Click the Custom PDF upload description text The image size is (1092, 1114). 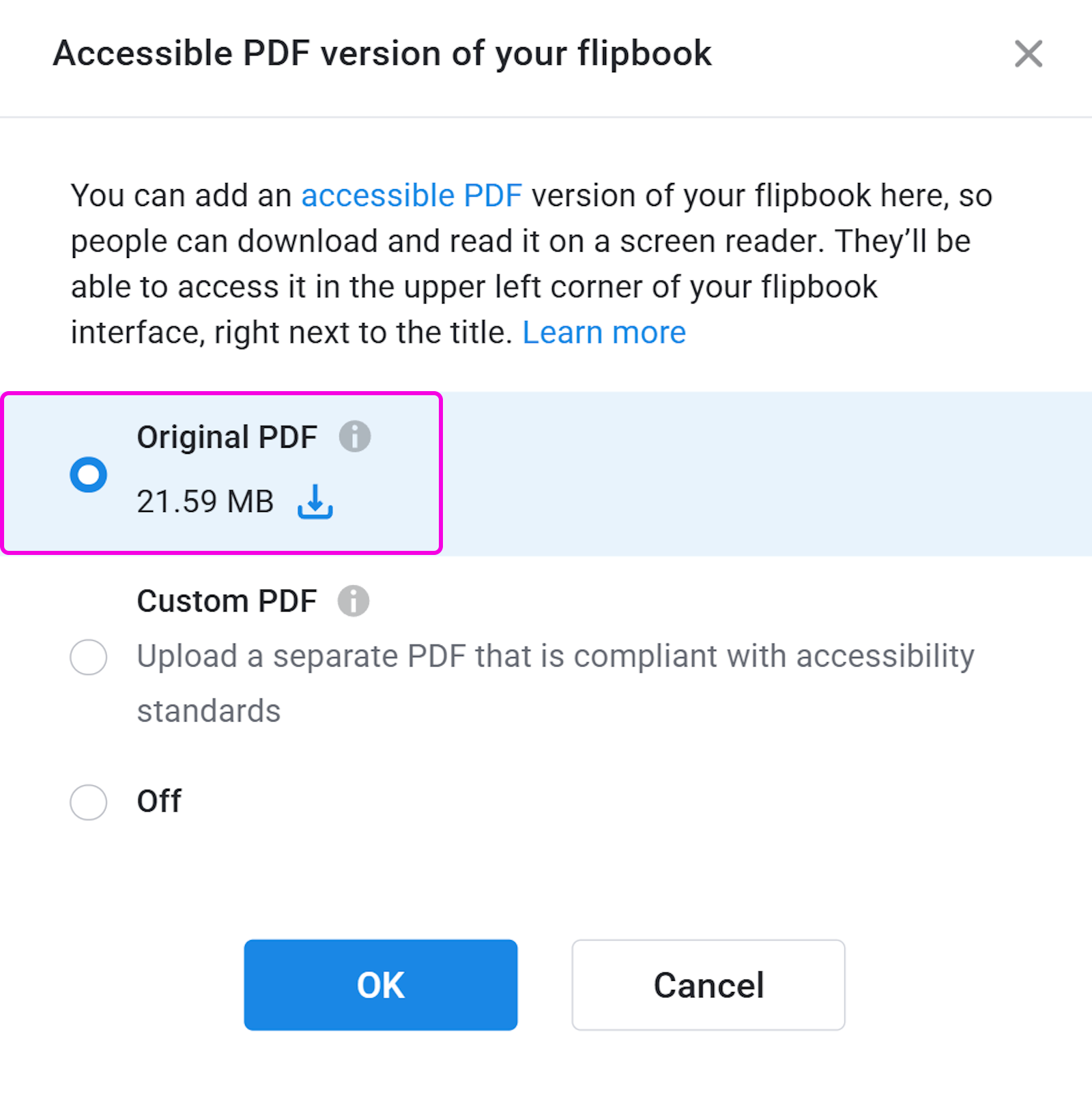556,683
